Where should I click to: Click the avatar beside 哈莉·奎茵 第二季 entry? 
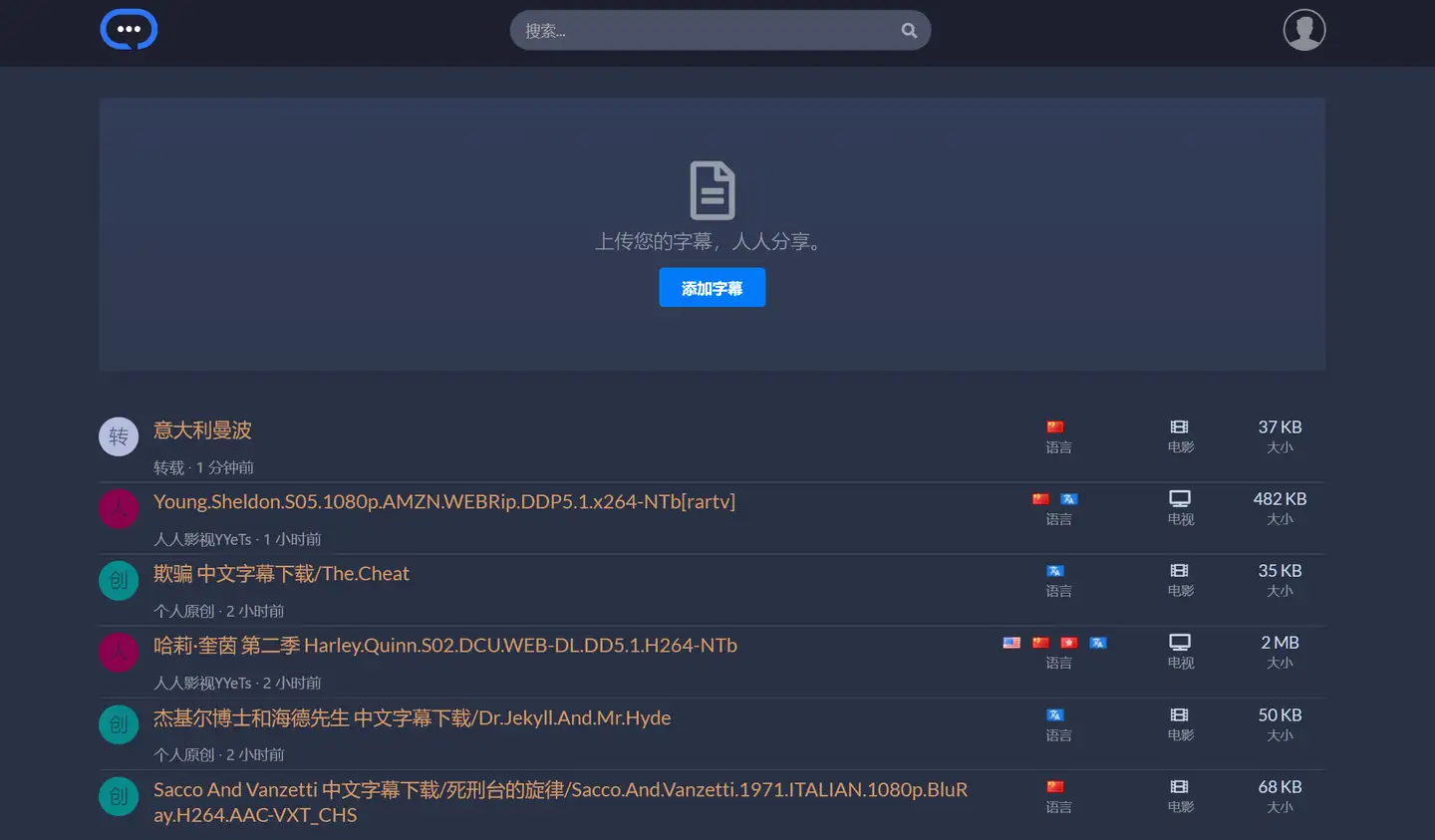tap(119, 652)
